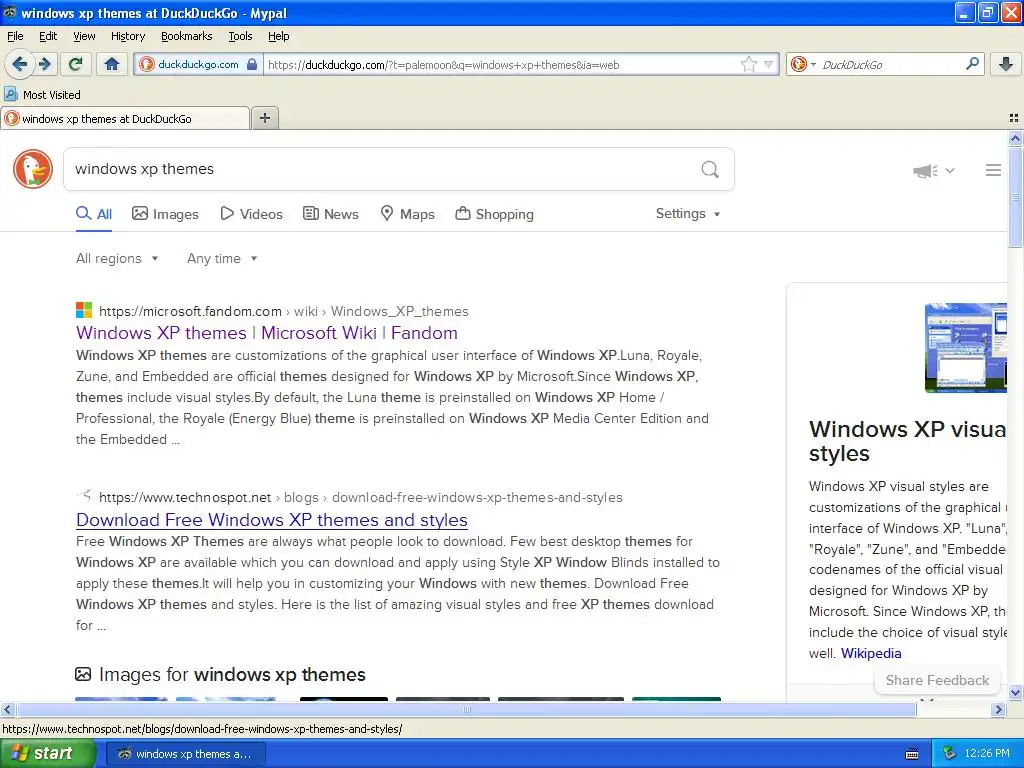Viewport: 1024px width, 768px height.
Task: Click the system tray network icon
Action: click(950, 754)
